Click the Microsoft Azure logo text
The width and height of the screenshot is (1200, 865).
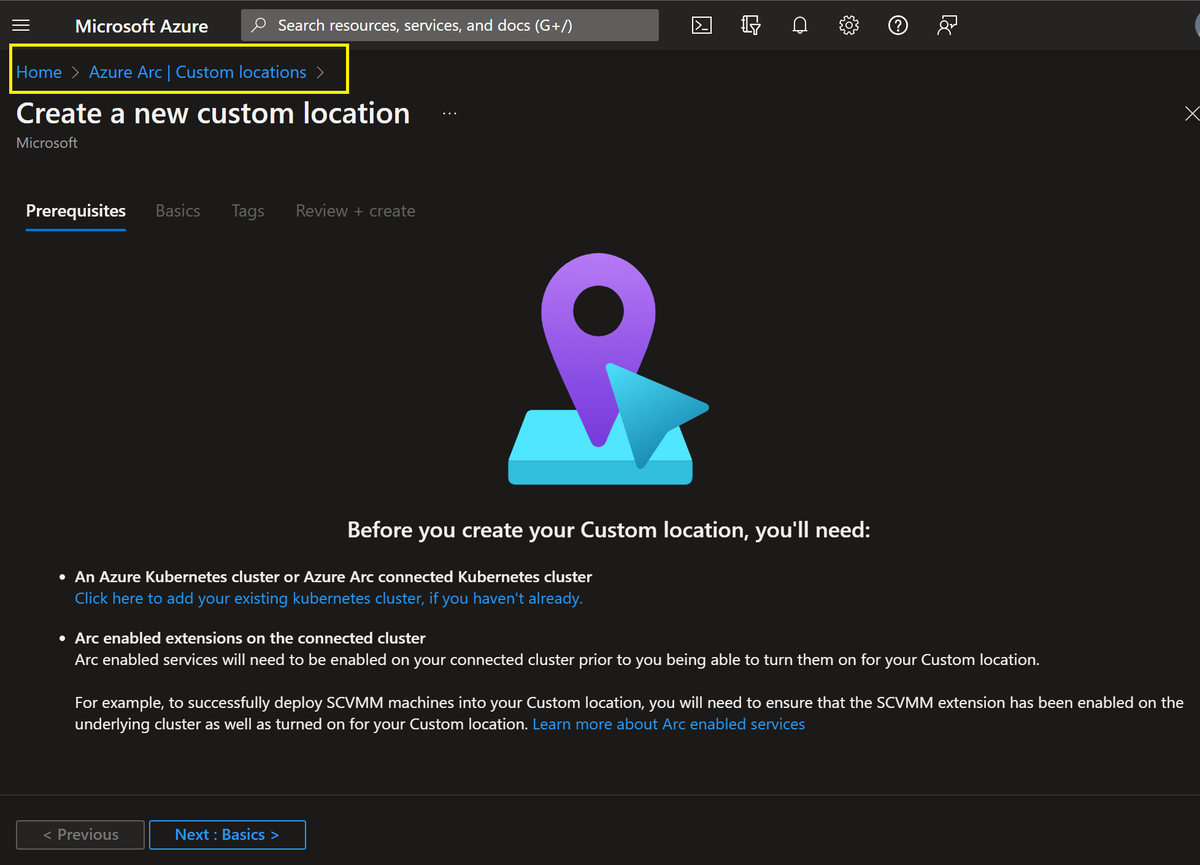(x=142, y=26)
